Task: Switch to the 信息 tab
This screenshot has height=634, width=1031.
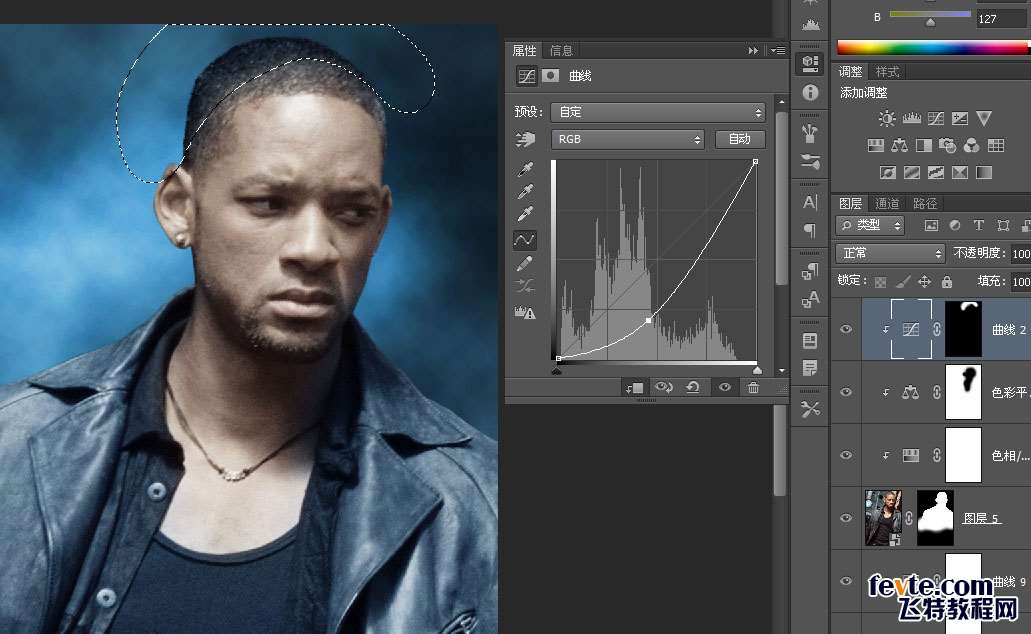Action: (561, 51)
